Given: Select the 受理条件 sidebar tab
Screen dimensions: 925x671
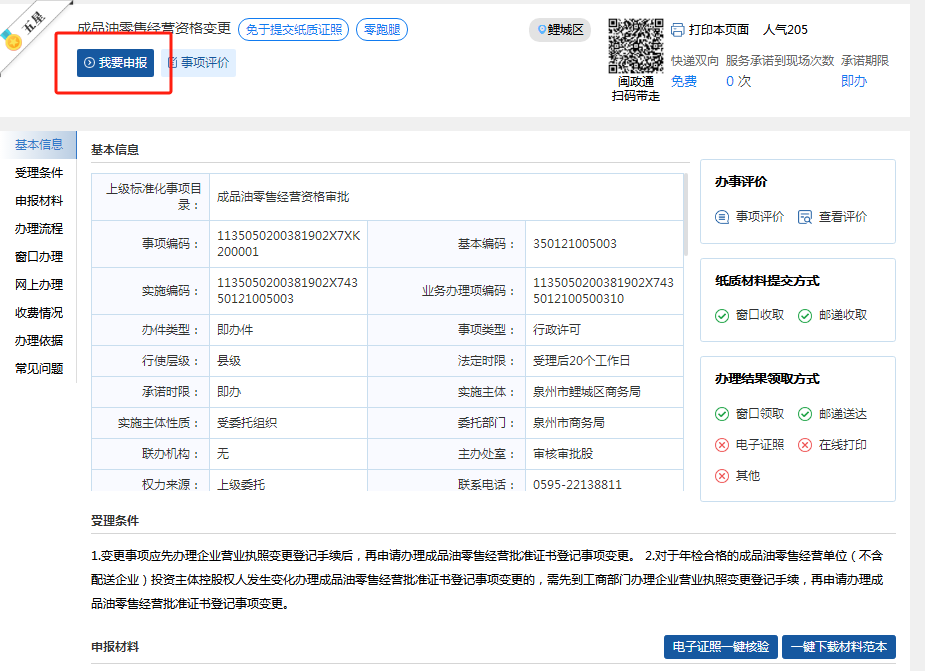Looking at the screenshot, I should click(39, 173).
